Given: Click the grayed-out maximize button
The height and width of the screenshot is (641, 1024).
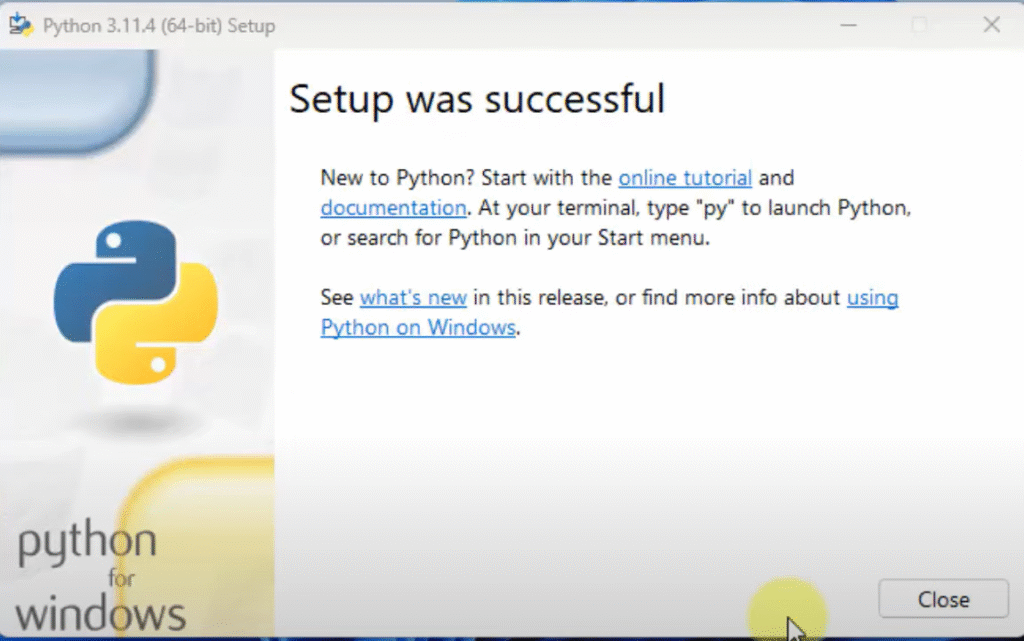Looking at the screenshot, I should point(918,25).
